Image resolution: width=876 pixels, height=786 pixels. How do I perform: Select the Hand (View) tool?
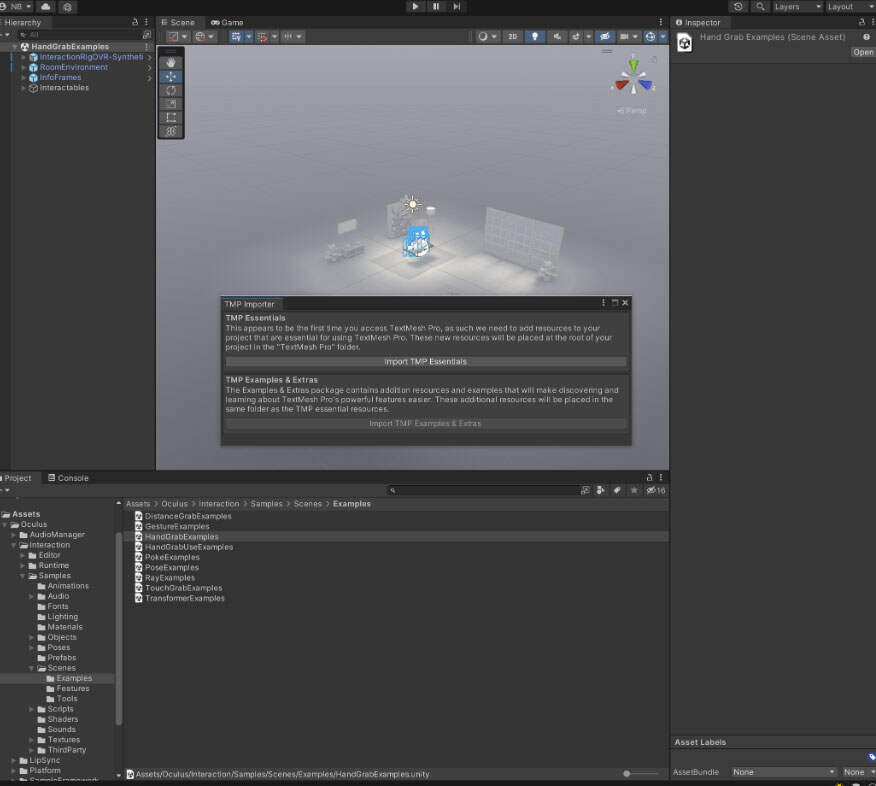[171, 63]
